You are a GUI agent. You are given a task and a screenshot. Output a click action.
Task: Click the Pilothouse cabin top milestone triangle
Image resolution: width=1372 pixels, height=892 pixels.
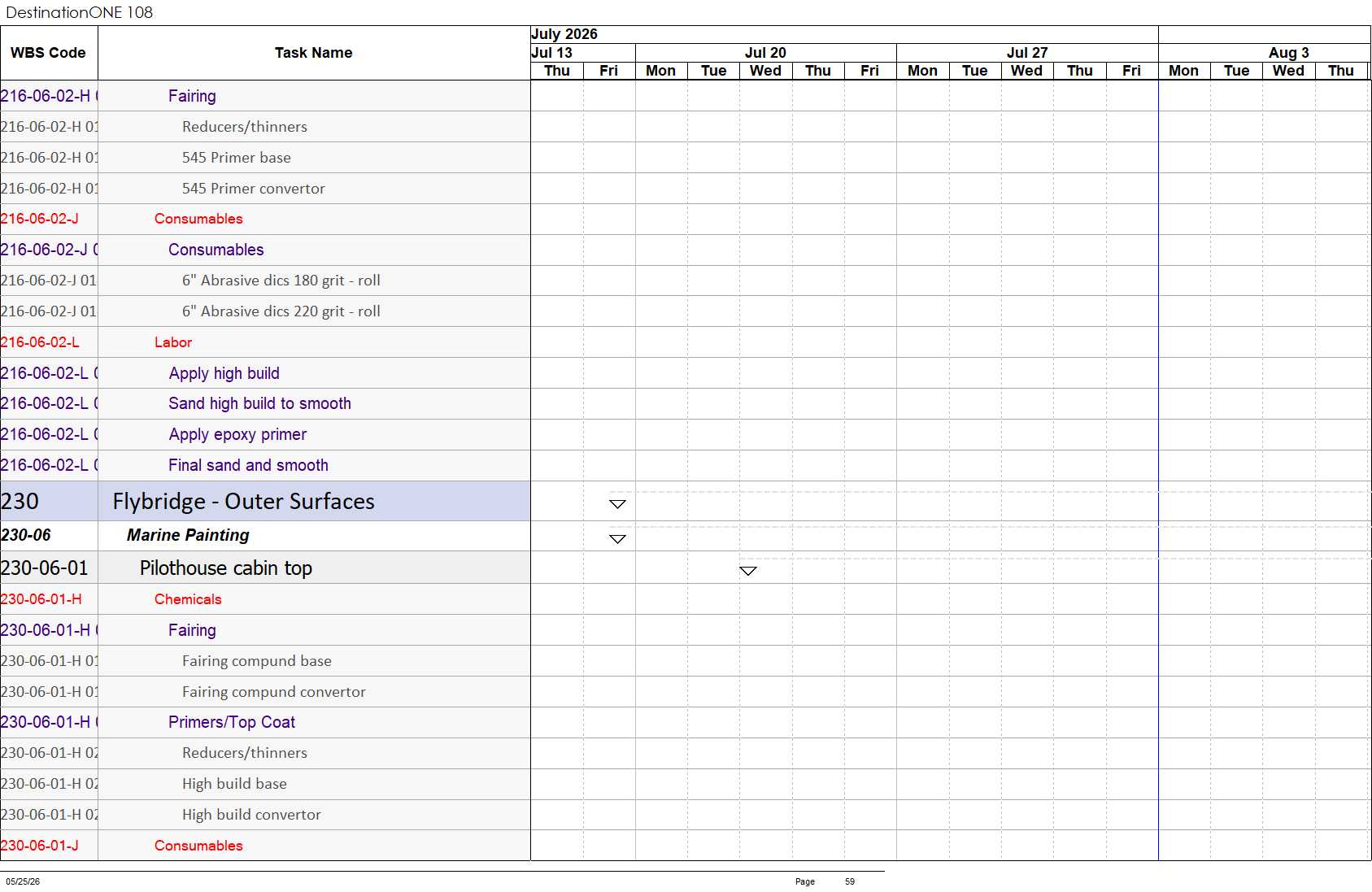tap(748, 571)
